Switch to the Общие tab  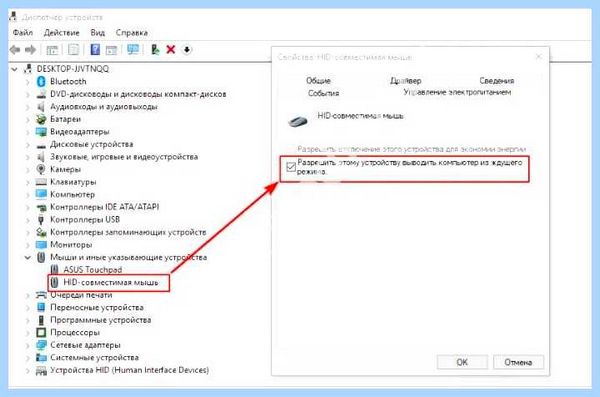318,80
